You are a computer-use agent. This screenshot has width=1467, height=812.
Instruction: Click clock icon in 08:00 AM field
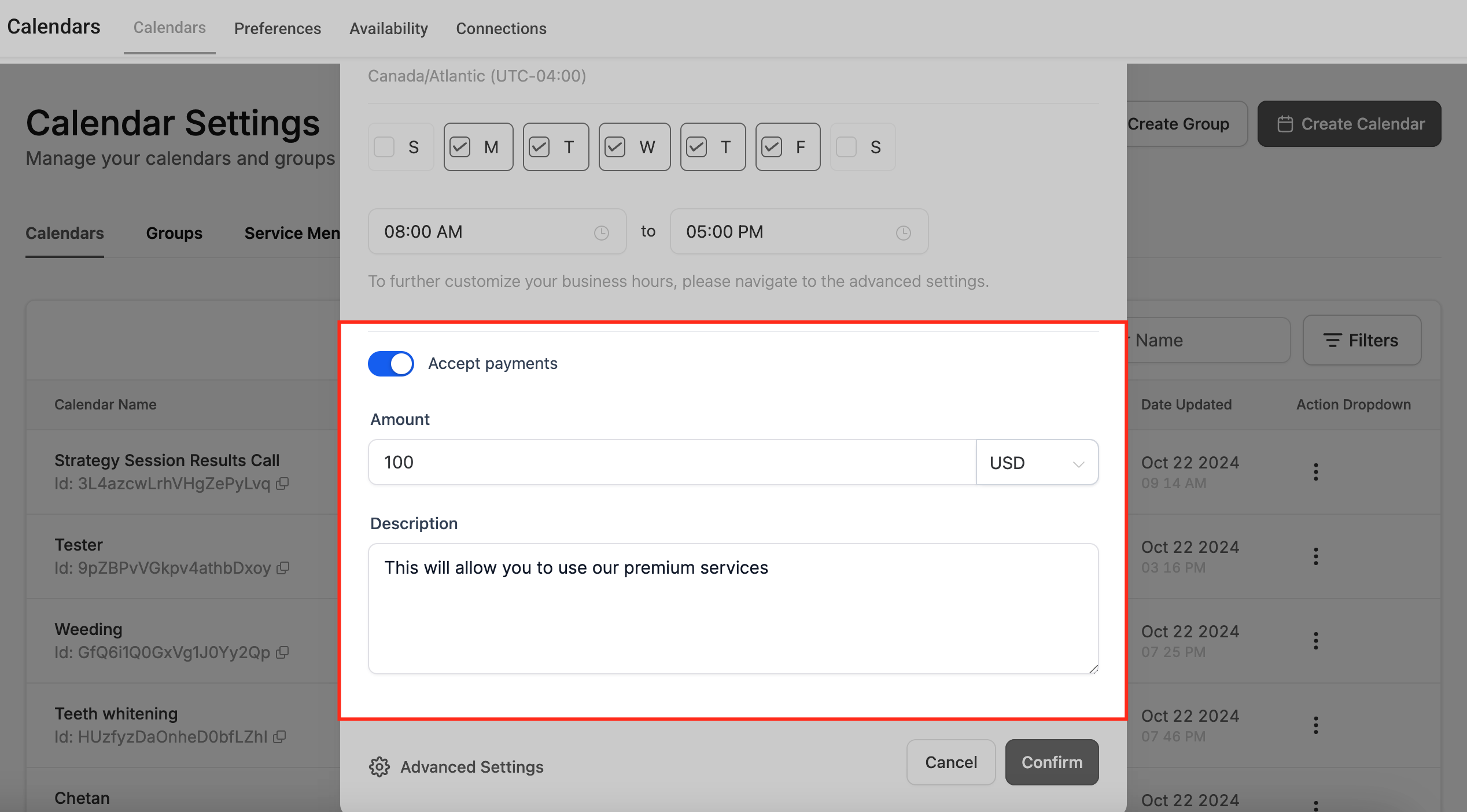click(x=602, y=232)
